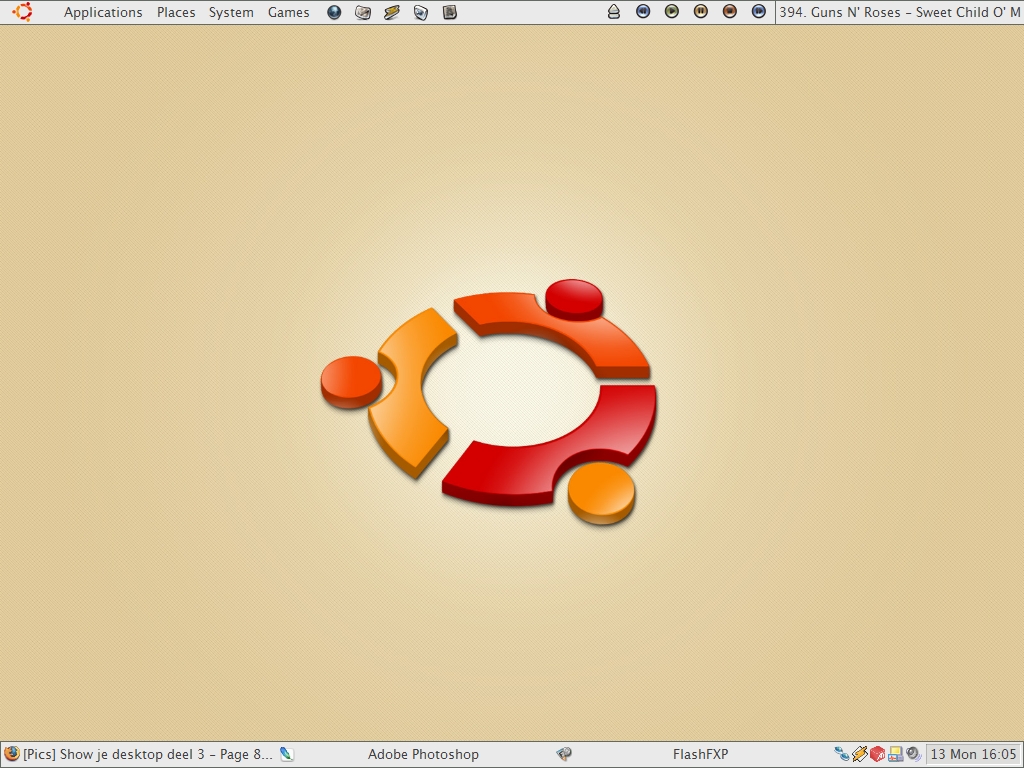Switch to the Firefox '[Pics] Show je desktop' window

point(148,754)
